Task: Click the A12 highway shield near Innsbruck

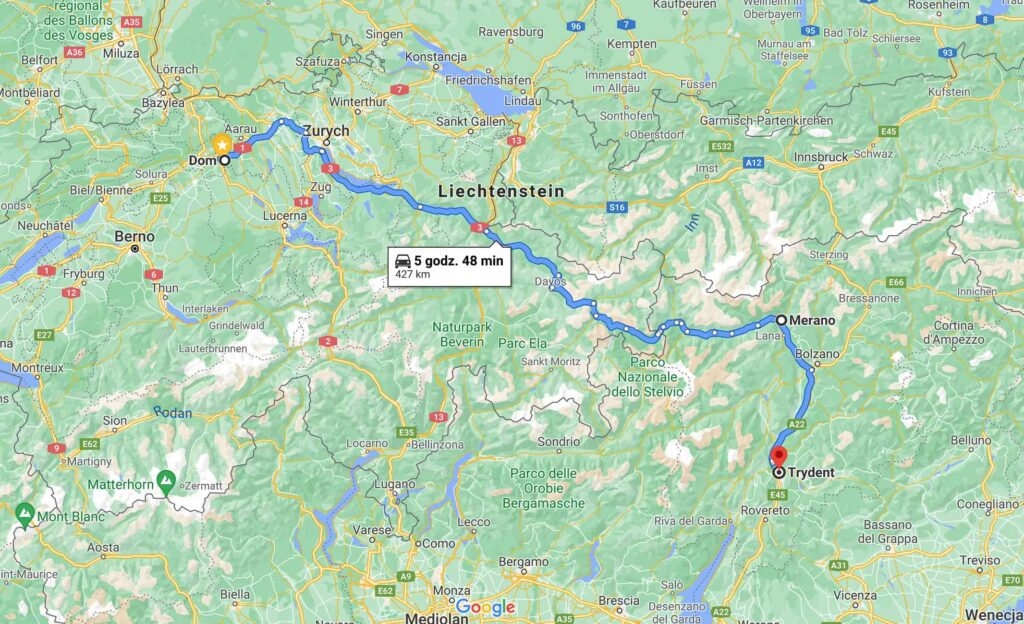Action: point(753,163)
